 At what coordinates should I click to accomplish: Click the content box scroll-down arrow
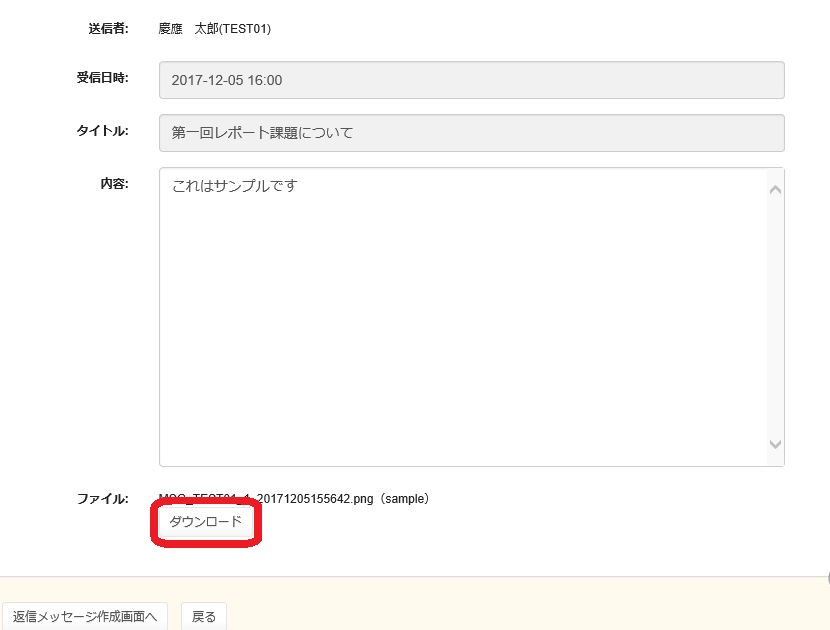pos(775,444)
